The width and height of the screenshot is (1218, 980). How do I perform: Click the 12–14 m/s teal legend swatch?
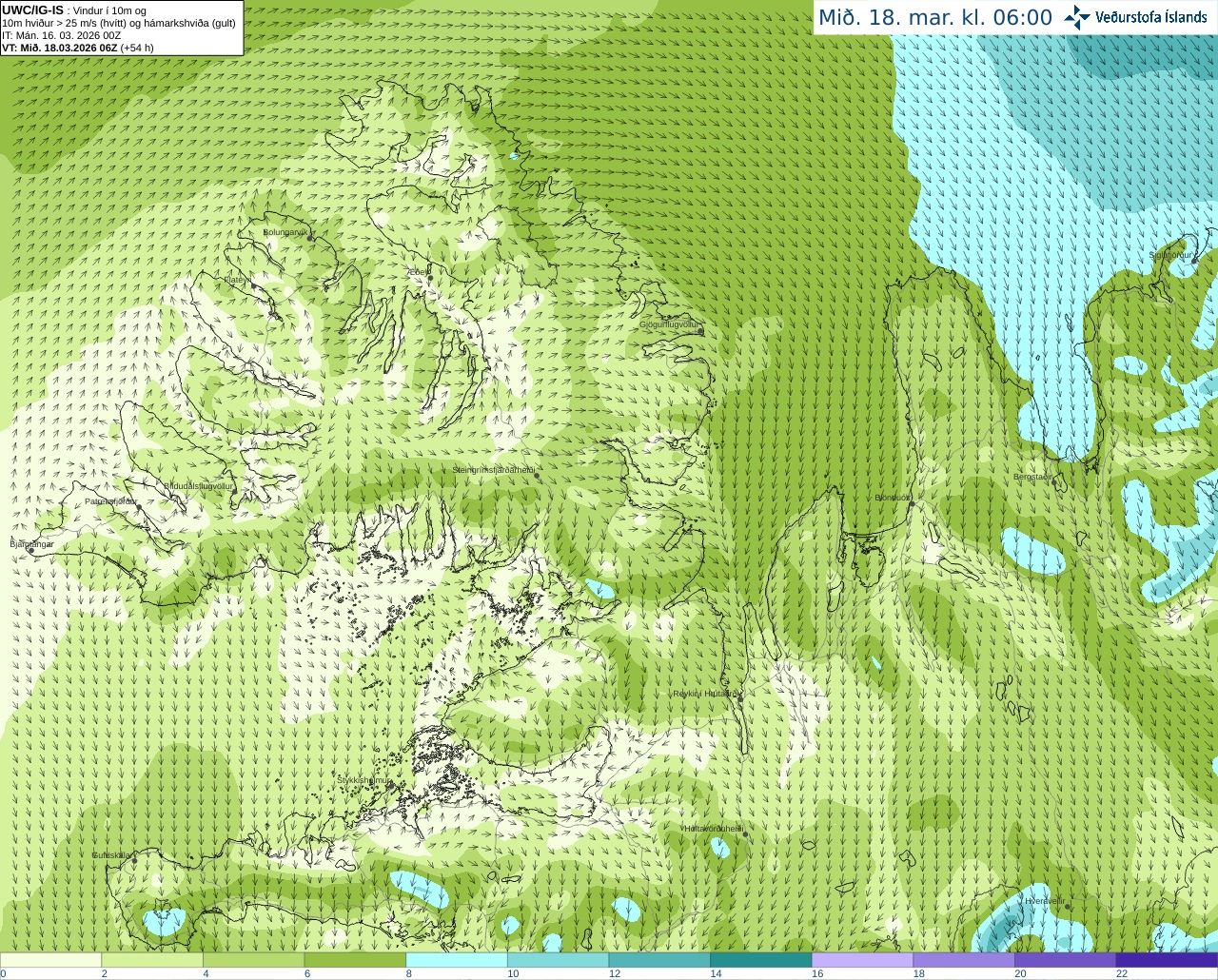(x=659, y=960)
